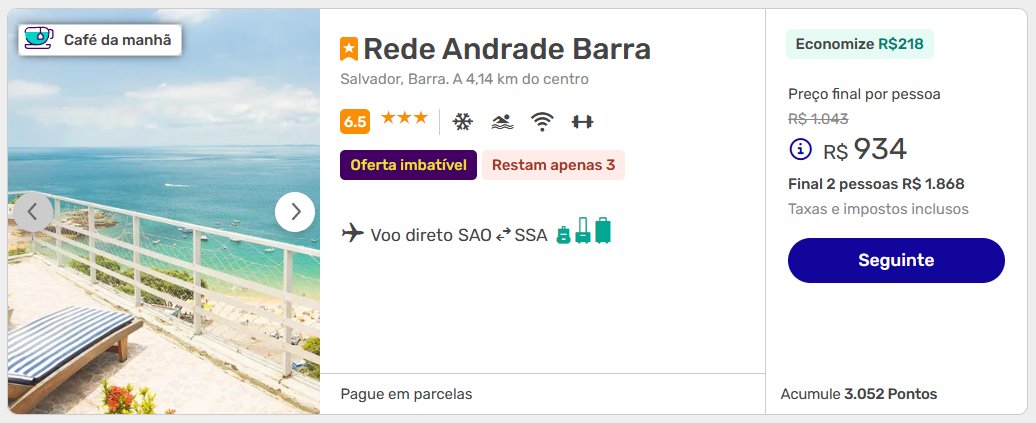
Task: Click the Pague em parcelas link
Action: [x=406, y=395]
